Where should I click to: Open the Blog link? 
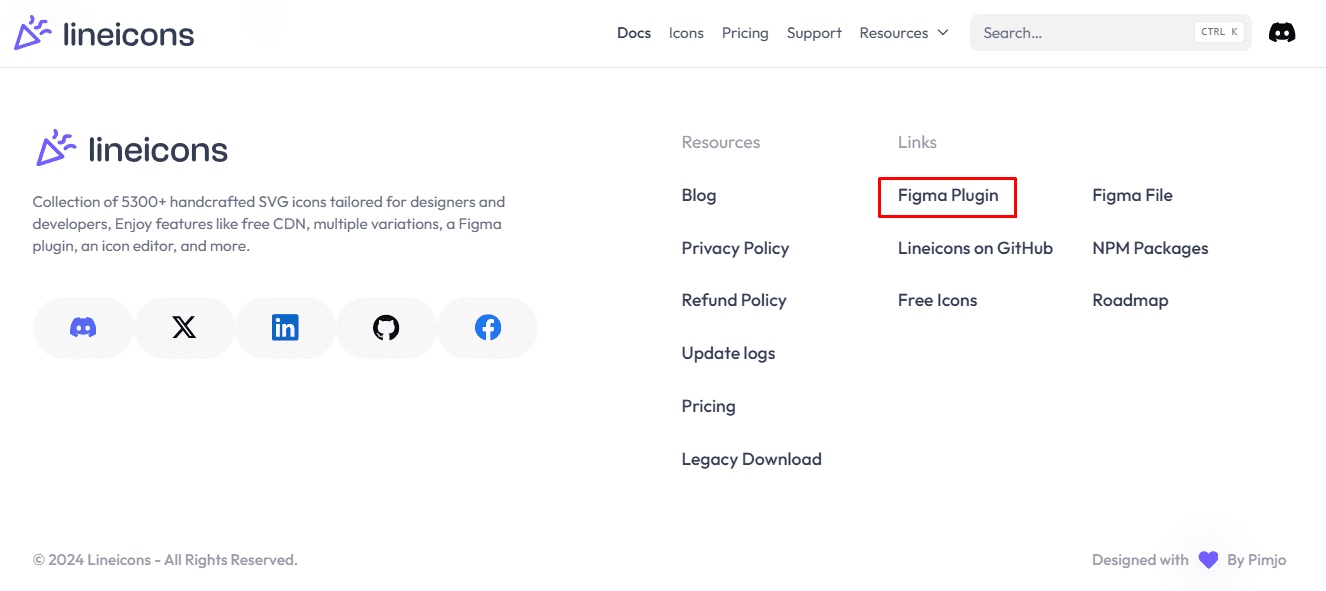(x=699, y=195)
